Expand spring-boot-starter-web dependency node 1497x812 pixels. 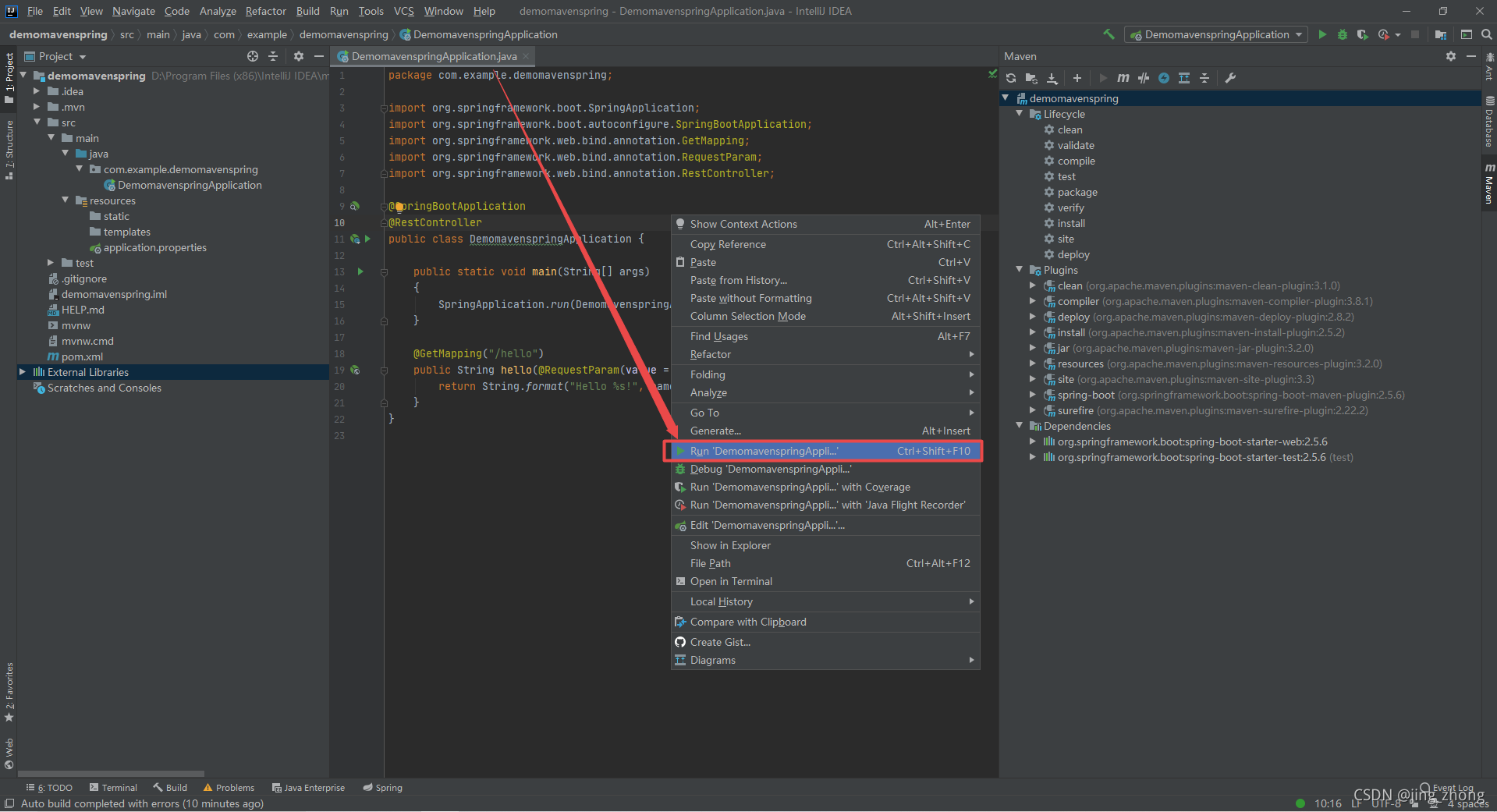coord(1034,441)
